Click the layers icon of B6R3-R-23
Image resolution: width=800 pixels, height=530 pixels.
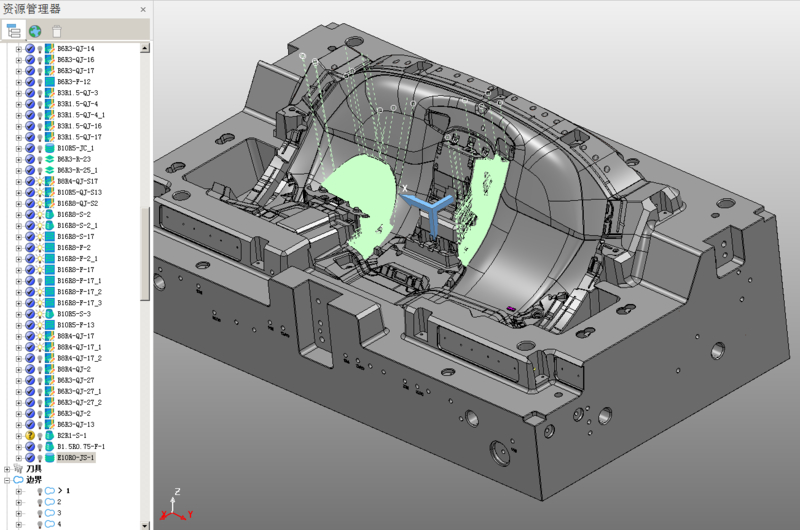pos(49,159)
